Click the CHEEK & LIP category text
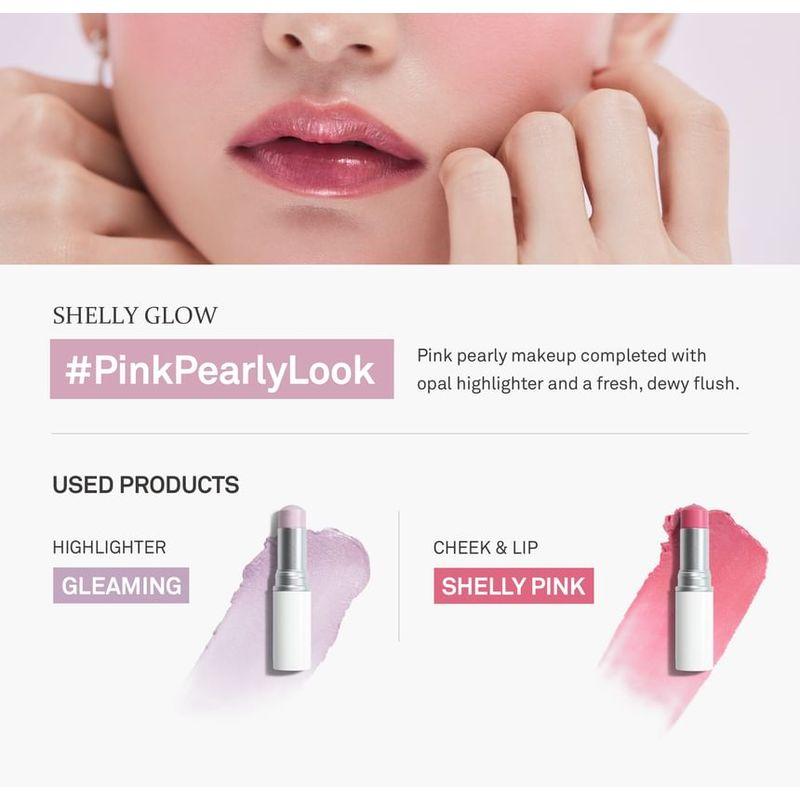Image resolution: width=800 pixels, height=800 pixels. click(x=485, y=547)
